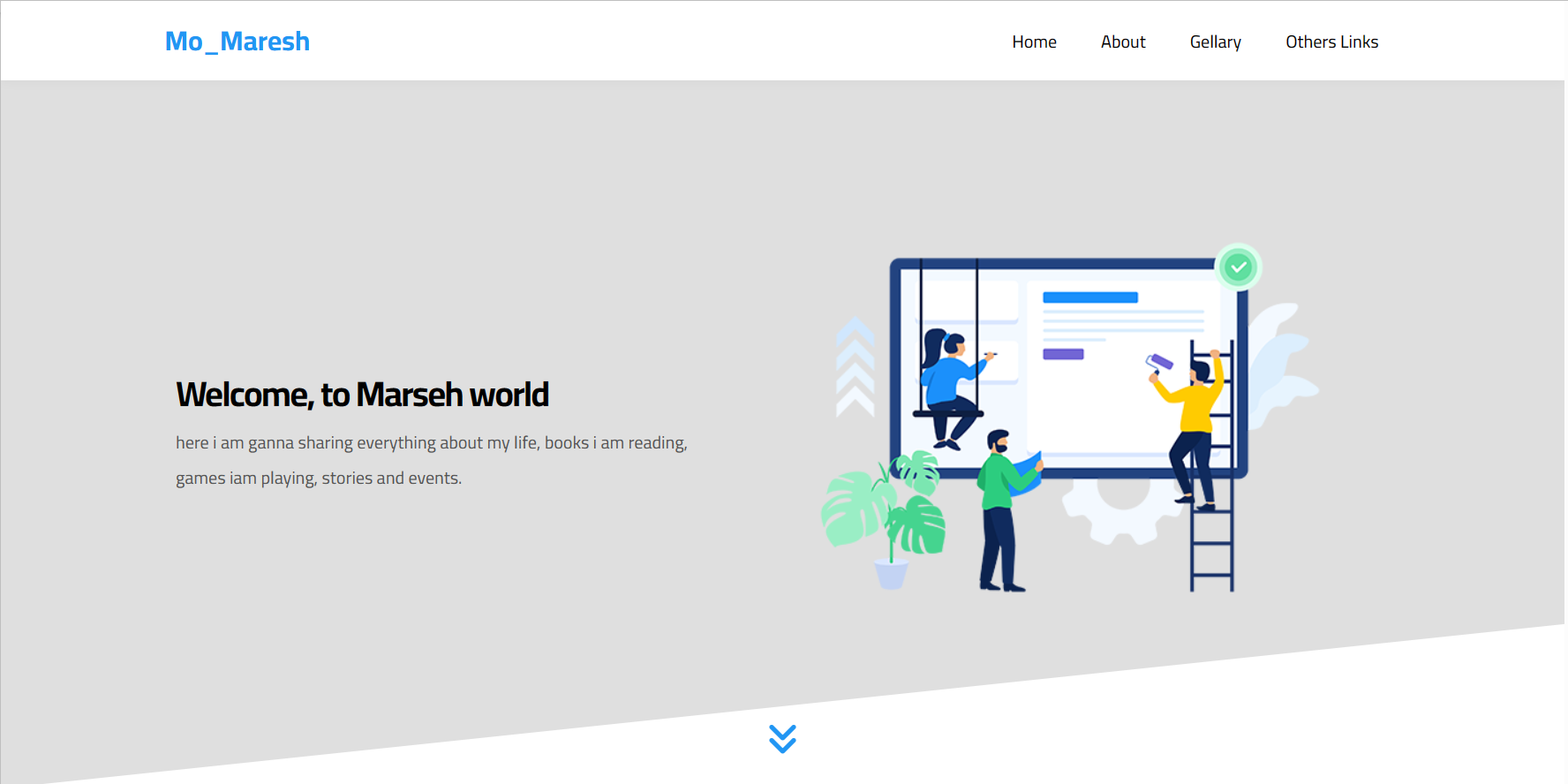Click the stacked upward chevrons left of the monitor

pyautogui.click(x=855, y=367)
